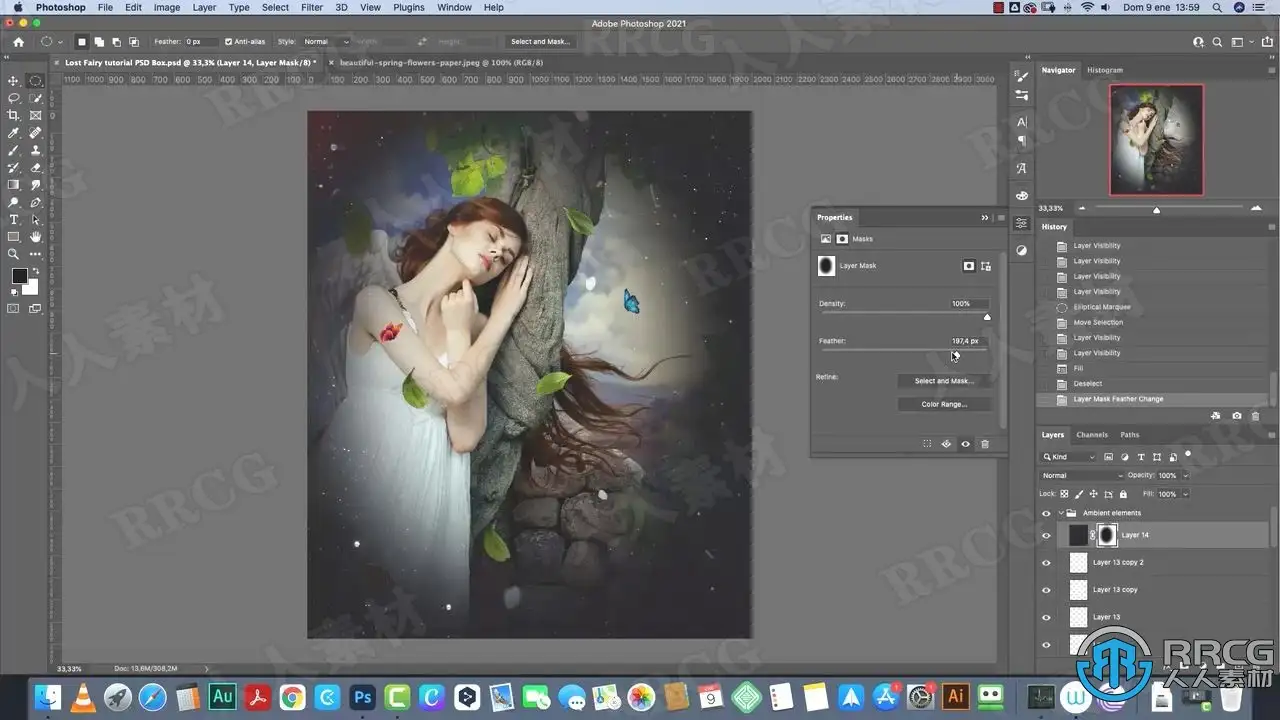Select the Crop tool
Viewport: 1280px width, 720px height.
point(13,115)
